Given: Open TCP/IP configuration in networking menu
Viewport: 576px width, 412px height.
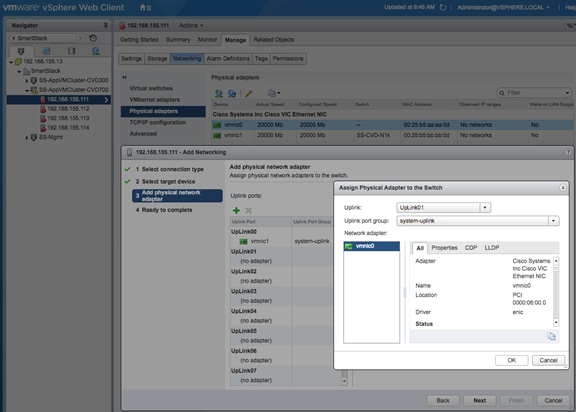Looking at the screenshot, I should pos(158,122).
